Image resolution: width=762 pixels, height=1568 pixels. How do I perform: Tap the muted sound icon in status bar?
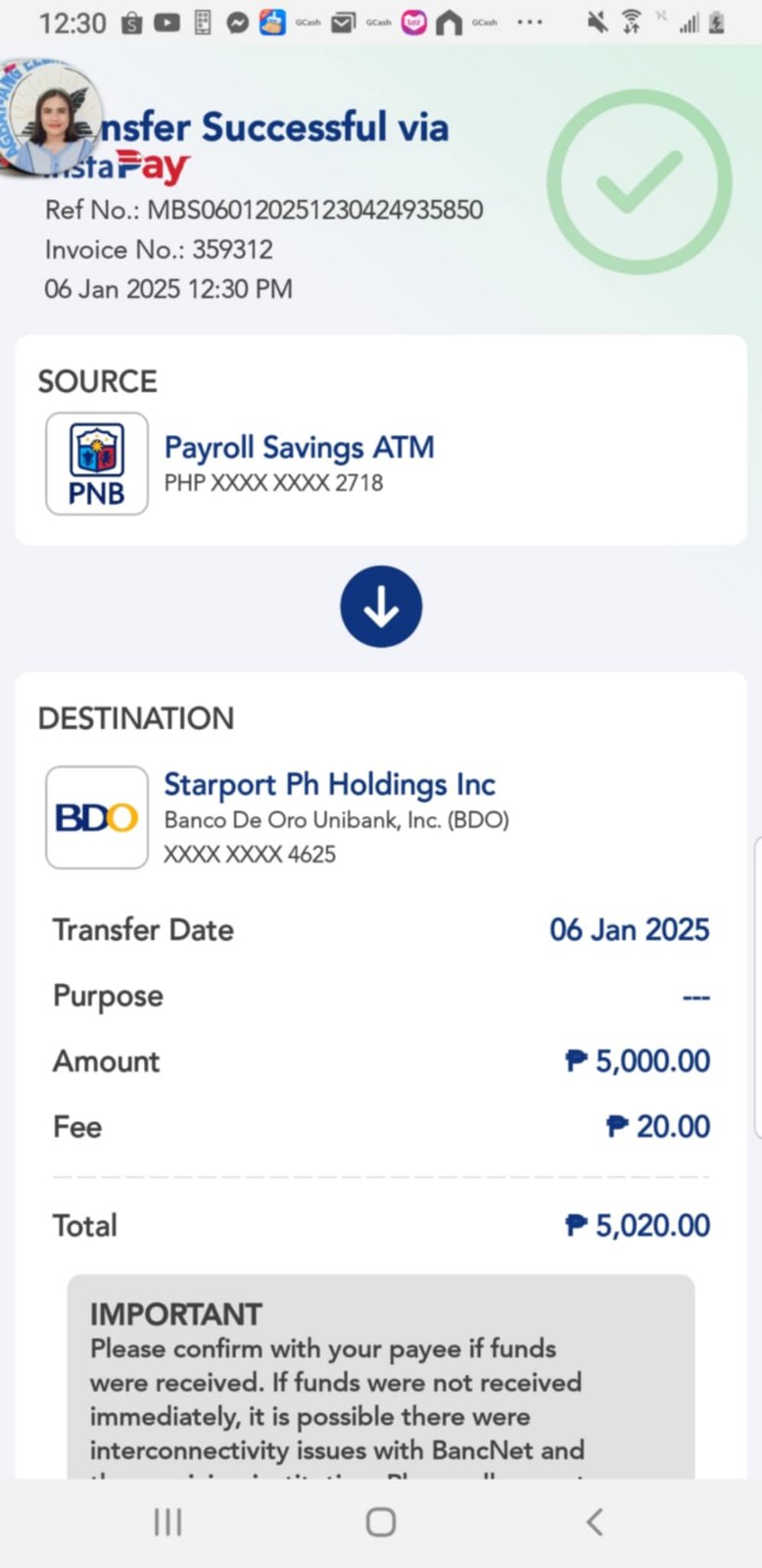(596, 23)
